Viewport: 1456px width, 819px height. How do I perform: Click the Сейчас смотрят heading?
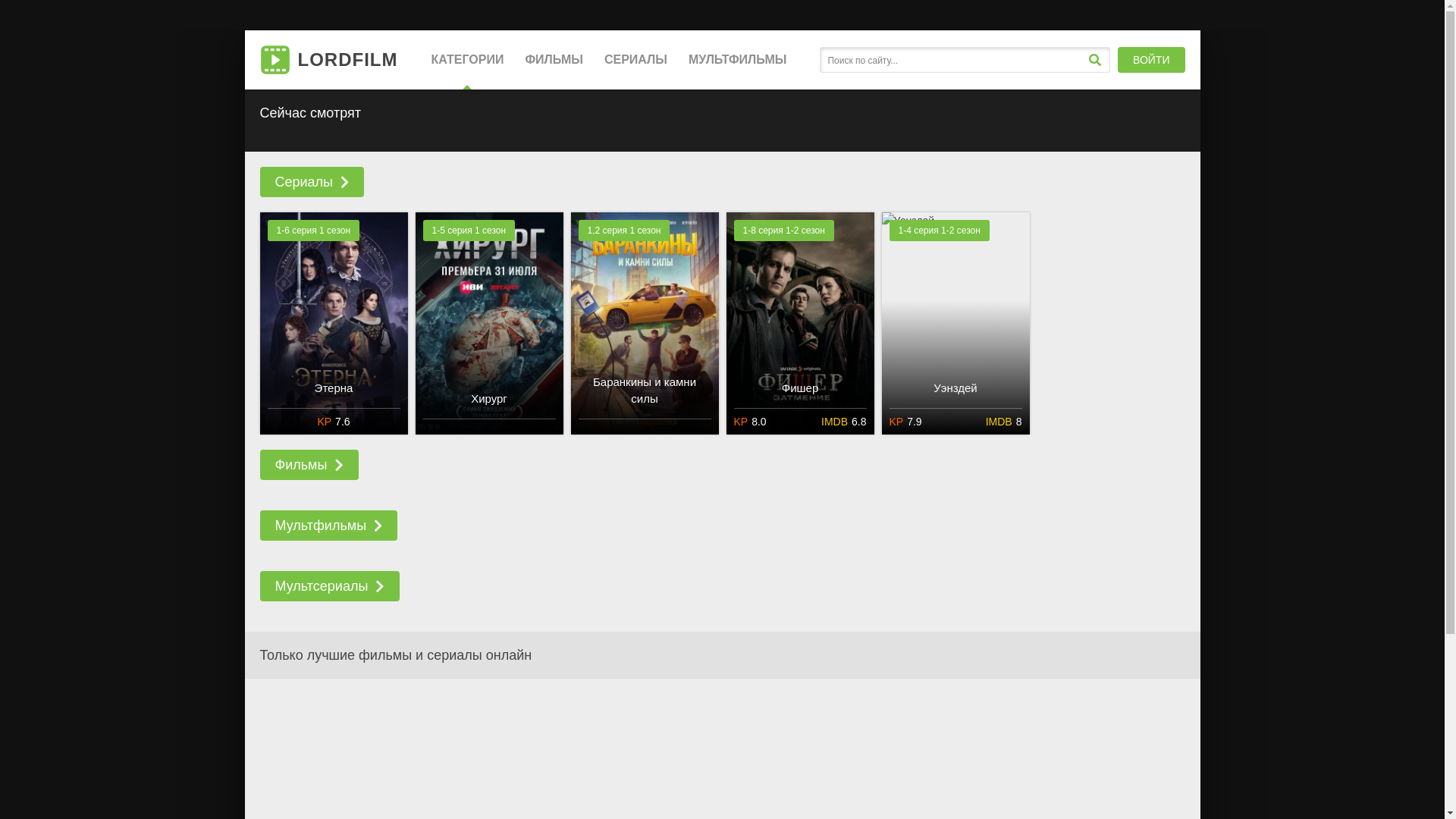pyautogui.click(x=310, y=113)
